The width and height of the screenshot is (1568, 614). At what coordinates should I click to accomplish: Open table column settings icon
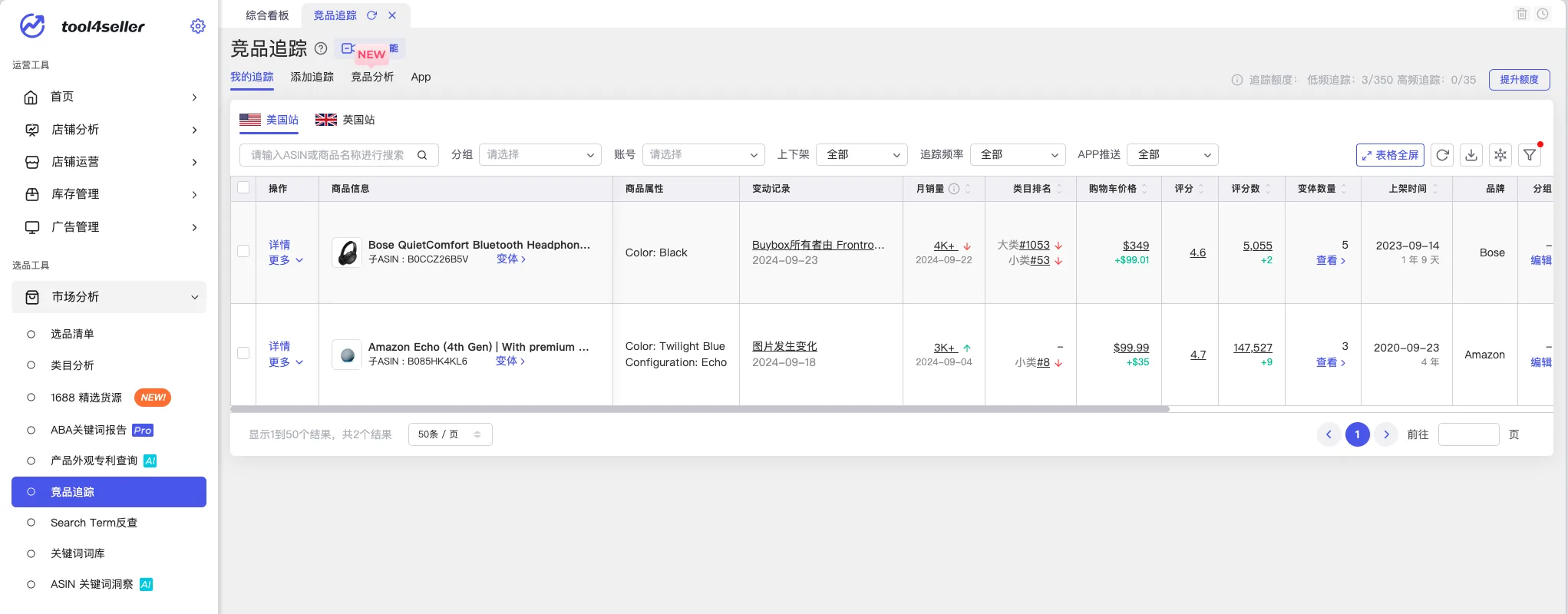tap(1500, 155)
